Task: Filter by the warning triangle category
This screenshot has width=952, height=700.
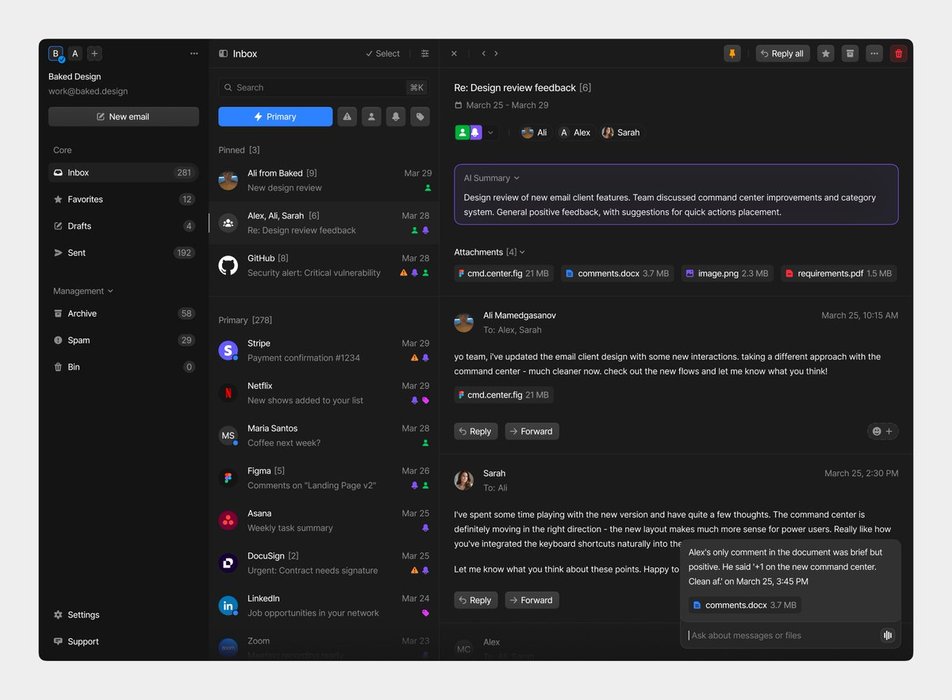Action: click(347, 117)
